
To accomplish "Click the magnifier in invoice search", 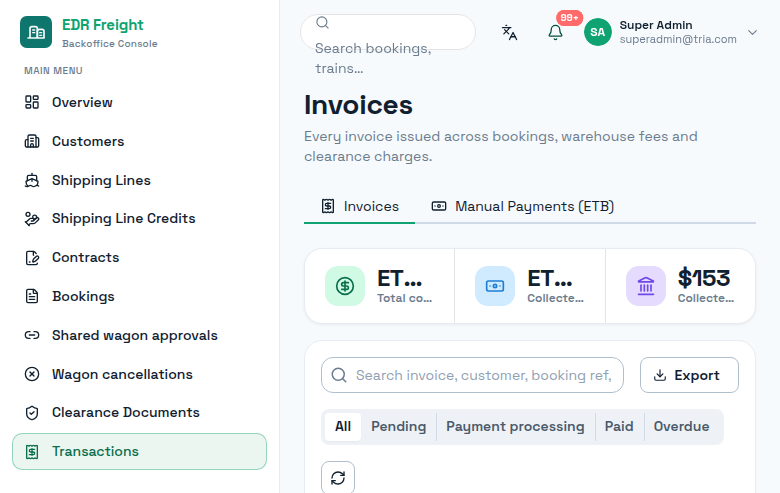I will (339, 375).
